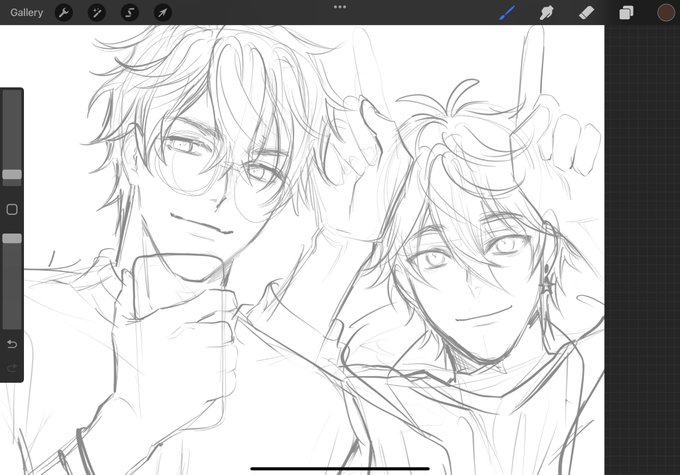Select the Smudge tool
Viewport: 680px width, 475px height.
(x=546, y=13)
